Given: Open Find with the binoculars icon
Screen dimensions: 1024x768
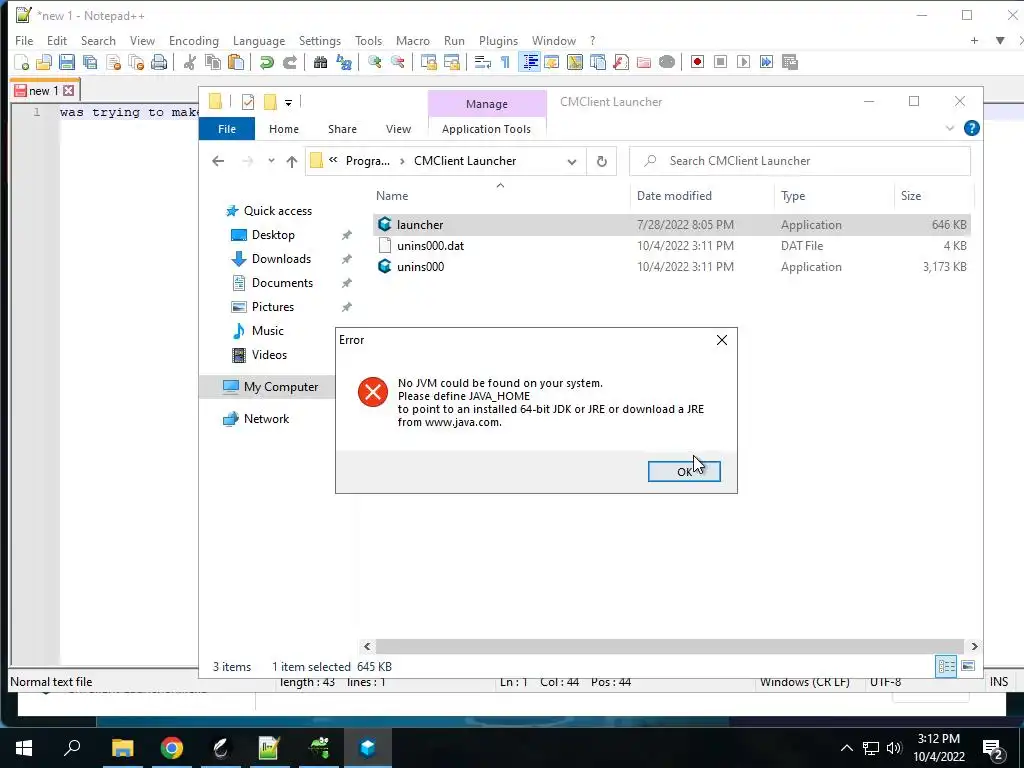Looking at the screenshot, I should (x=321, y=62).
